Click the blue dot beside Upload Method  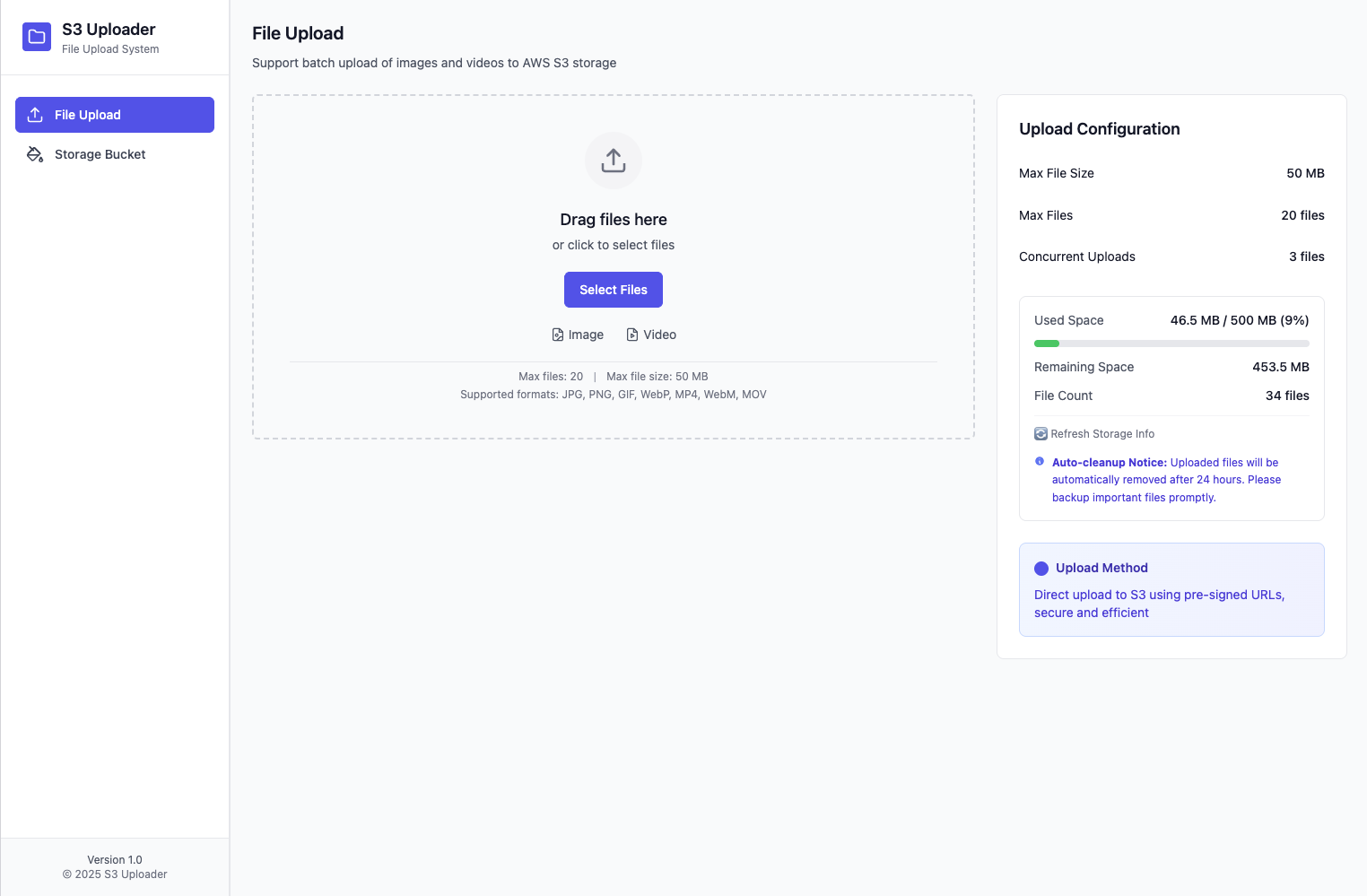(x=1040, y=568)
